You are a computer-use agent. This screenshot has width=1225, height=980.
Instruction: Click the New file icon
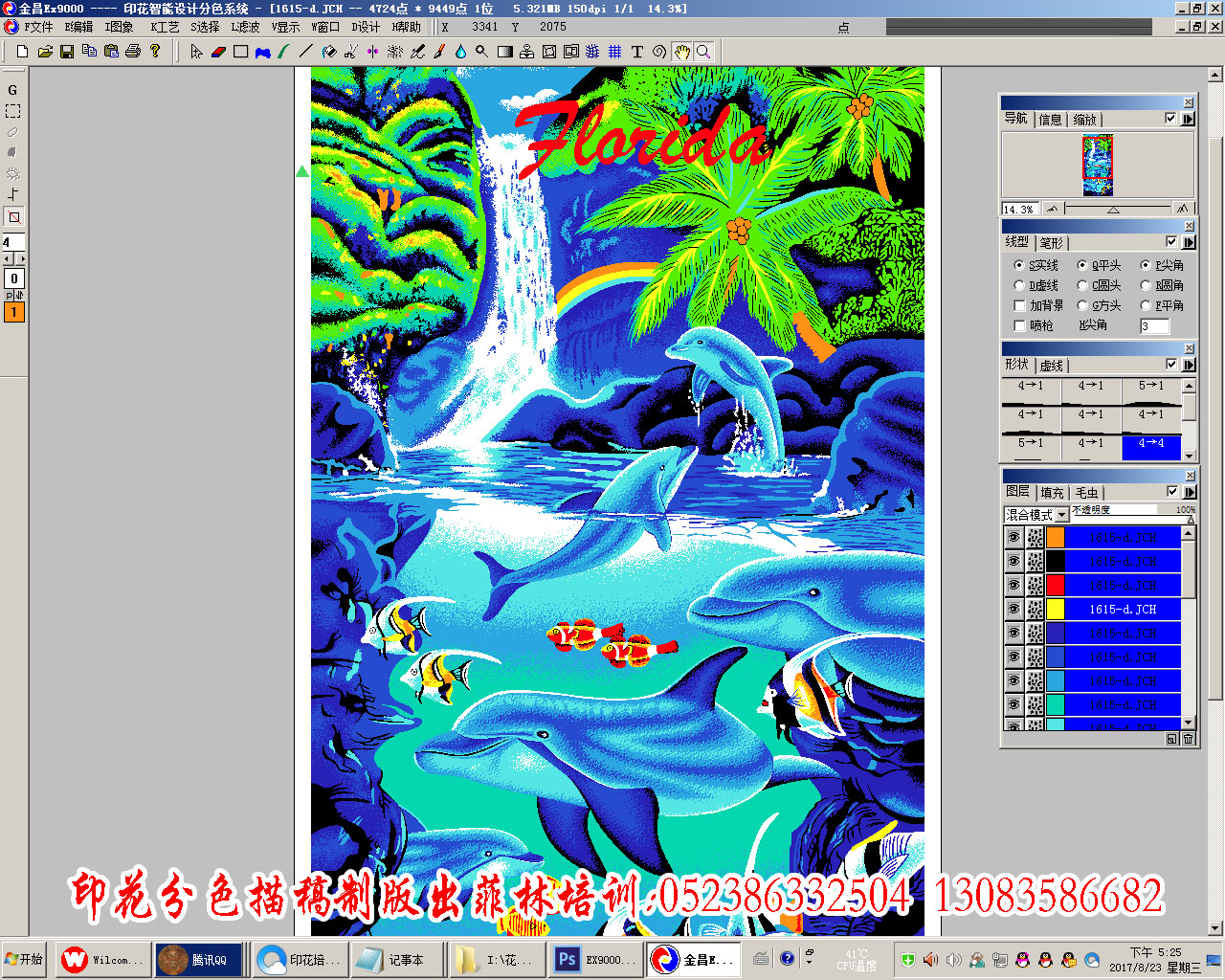click(x=23, y=52)
